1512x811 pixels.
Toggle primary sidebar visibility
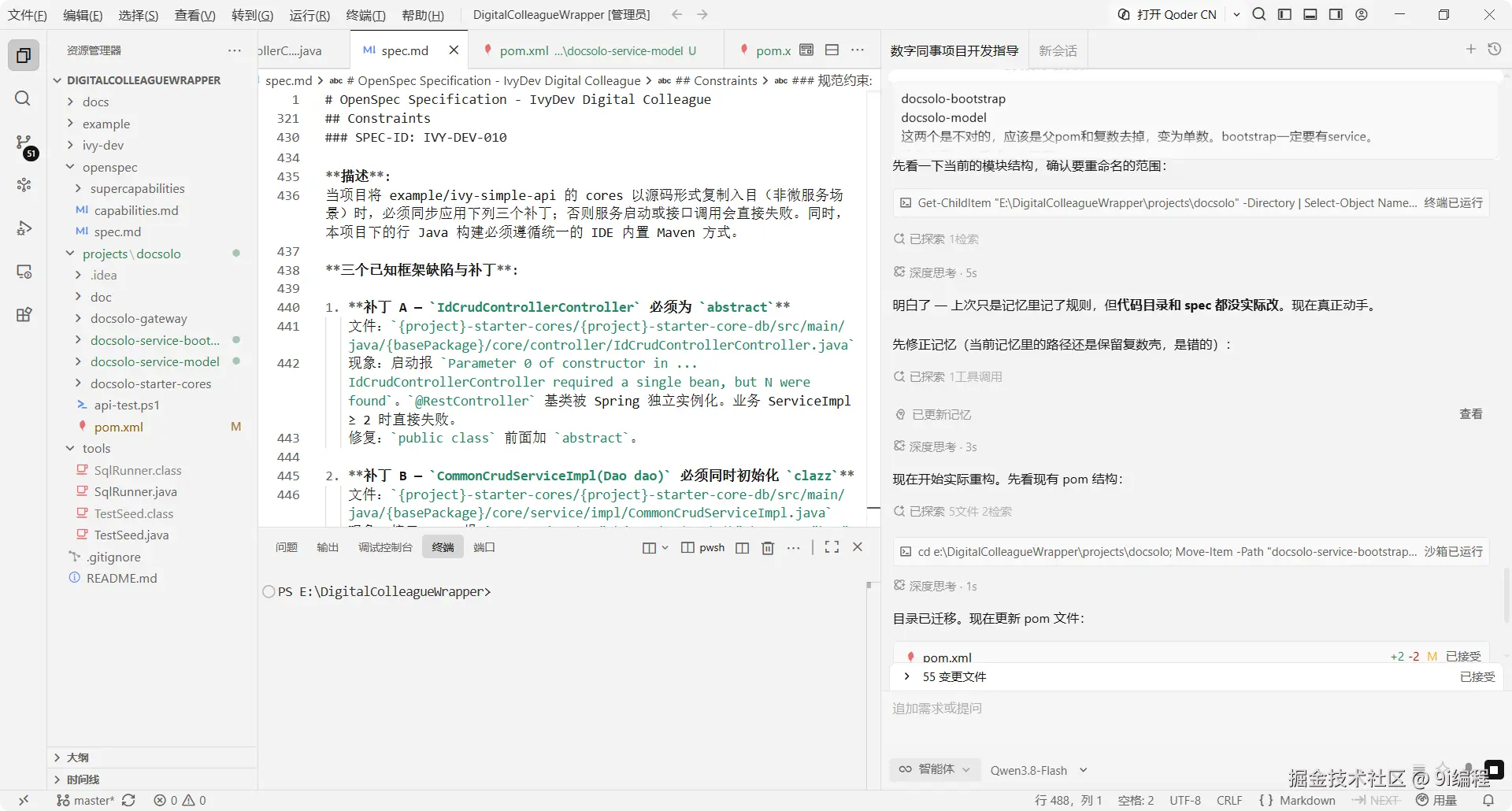(1284, 14)
